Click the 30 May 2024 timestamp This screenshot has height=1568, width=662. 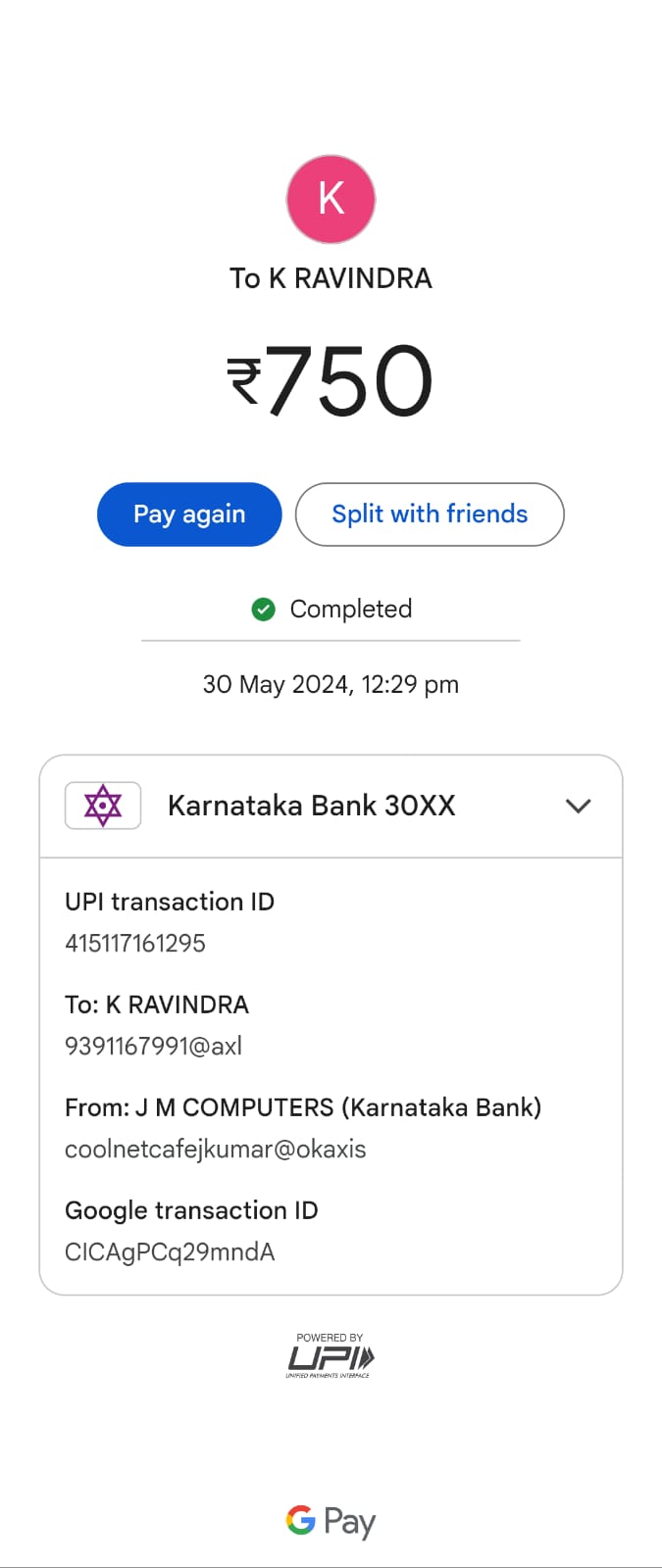(x=331, y=684)
